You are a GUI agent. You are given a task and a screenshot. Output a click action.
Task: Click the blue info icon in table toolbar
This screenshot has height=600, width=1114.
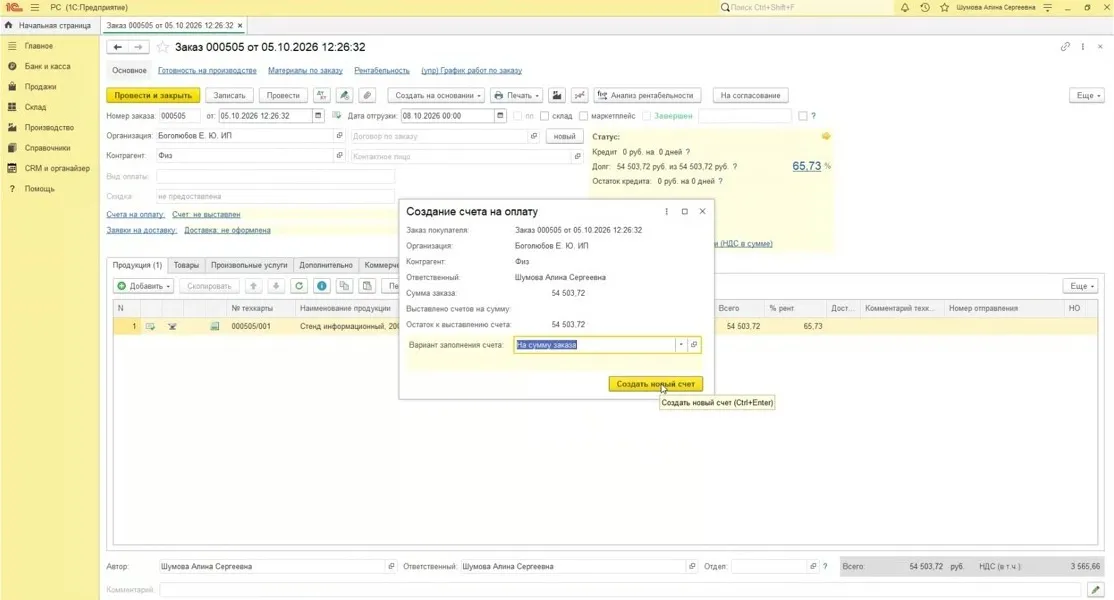pyautogui.click(x=322, y=286)
